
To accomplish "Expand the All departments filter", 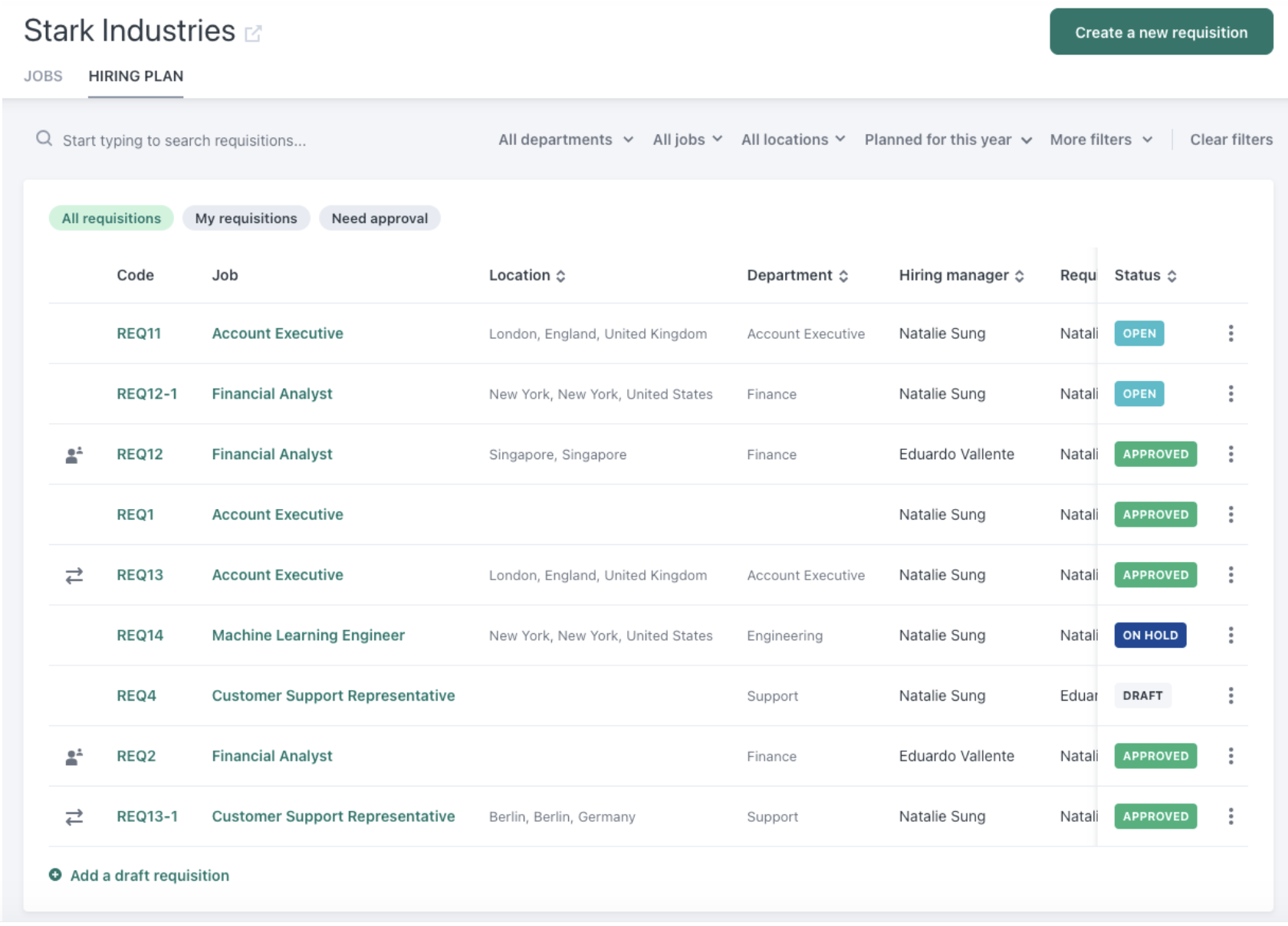I will [566, 140].
